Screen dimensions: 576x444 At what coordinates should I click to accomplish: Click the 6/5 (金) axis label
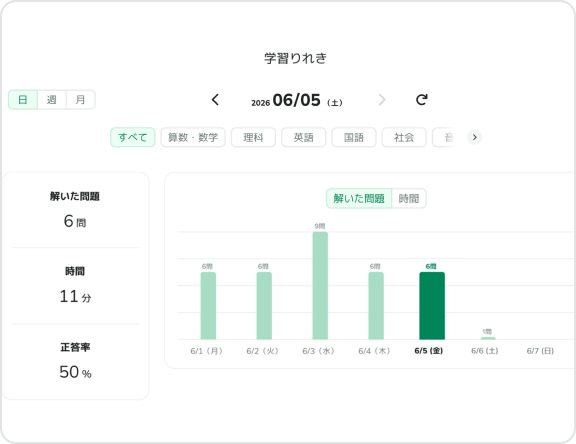(x=428, y=351)
